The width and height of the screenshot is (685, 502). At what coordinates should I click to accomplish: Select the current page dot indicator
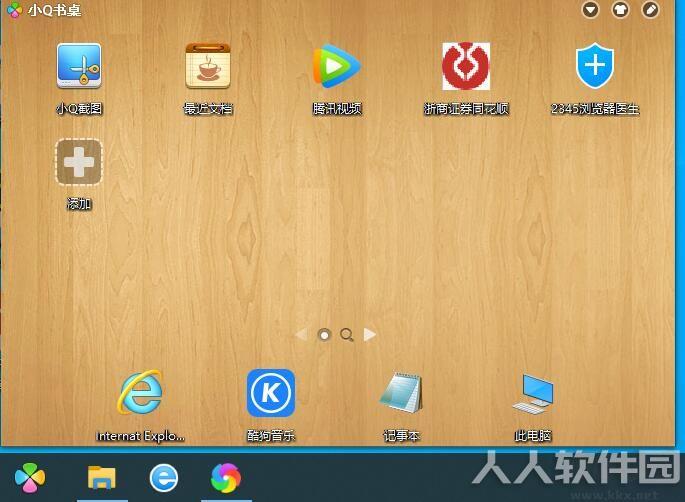324,335
